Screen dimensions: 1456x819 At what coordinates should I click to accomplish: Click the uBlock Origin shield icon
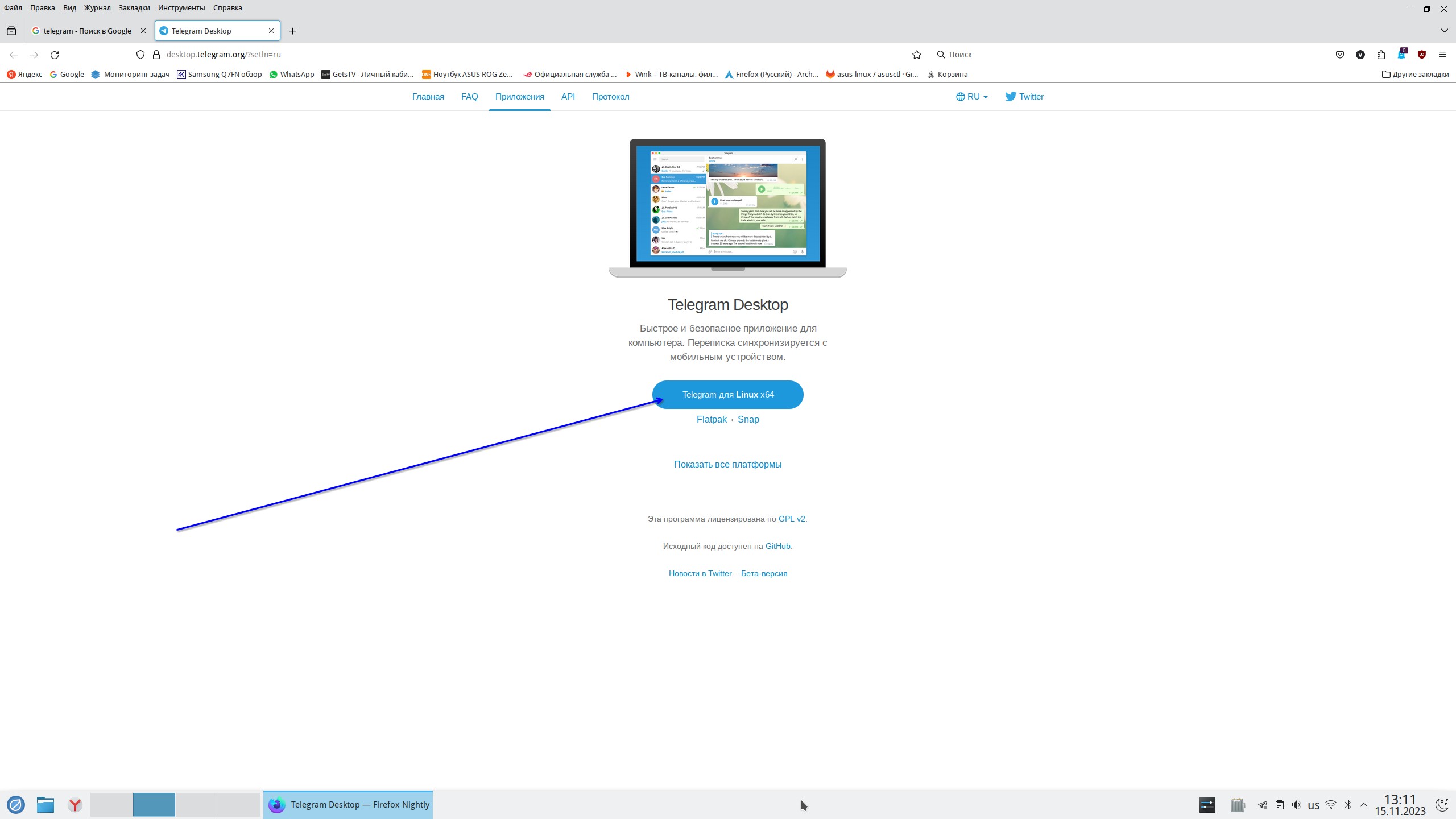[x=1421, y=55]
